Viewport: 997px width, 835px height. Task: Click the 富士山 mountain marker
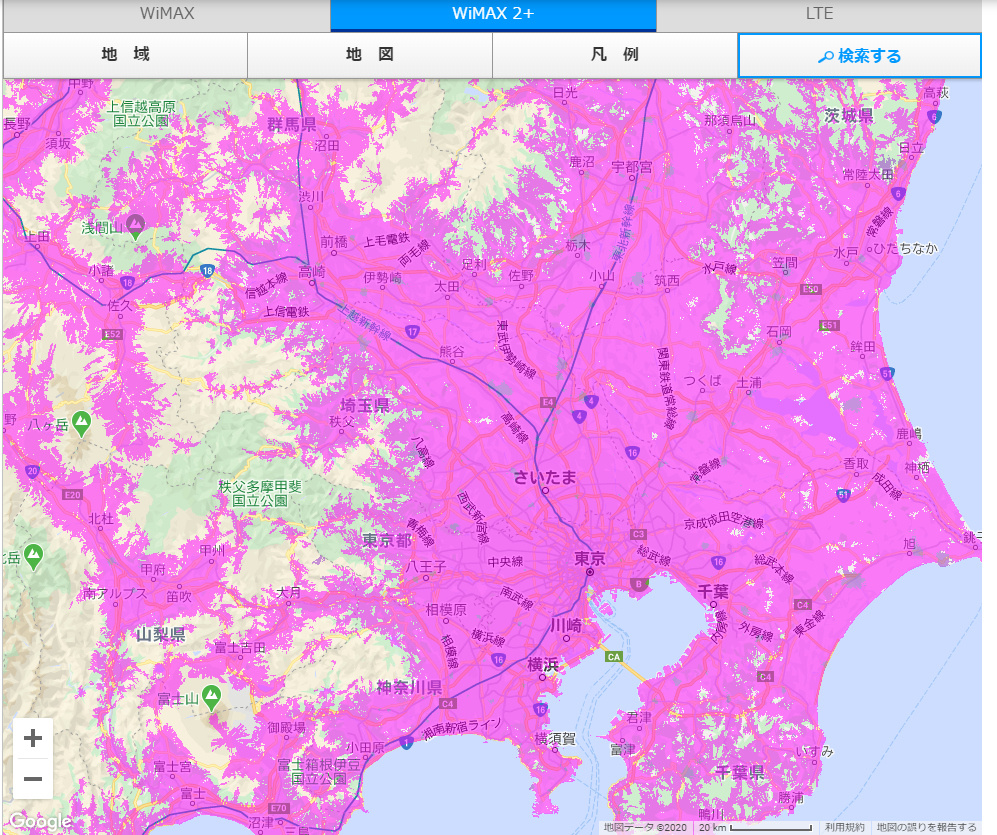pyautogui.click(x=211, y=697)
